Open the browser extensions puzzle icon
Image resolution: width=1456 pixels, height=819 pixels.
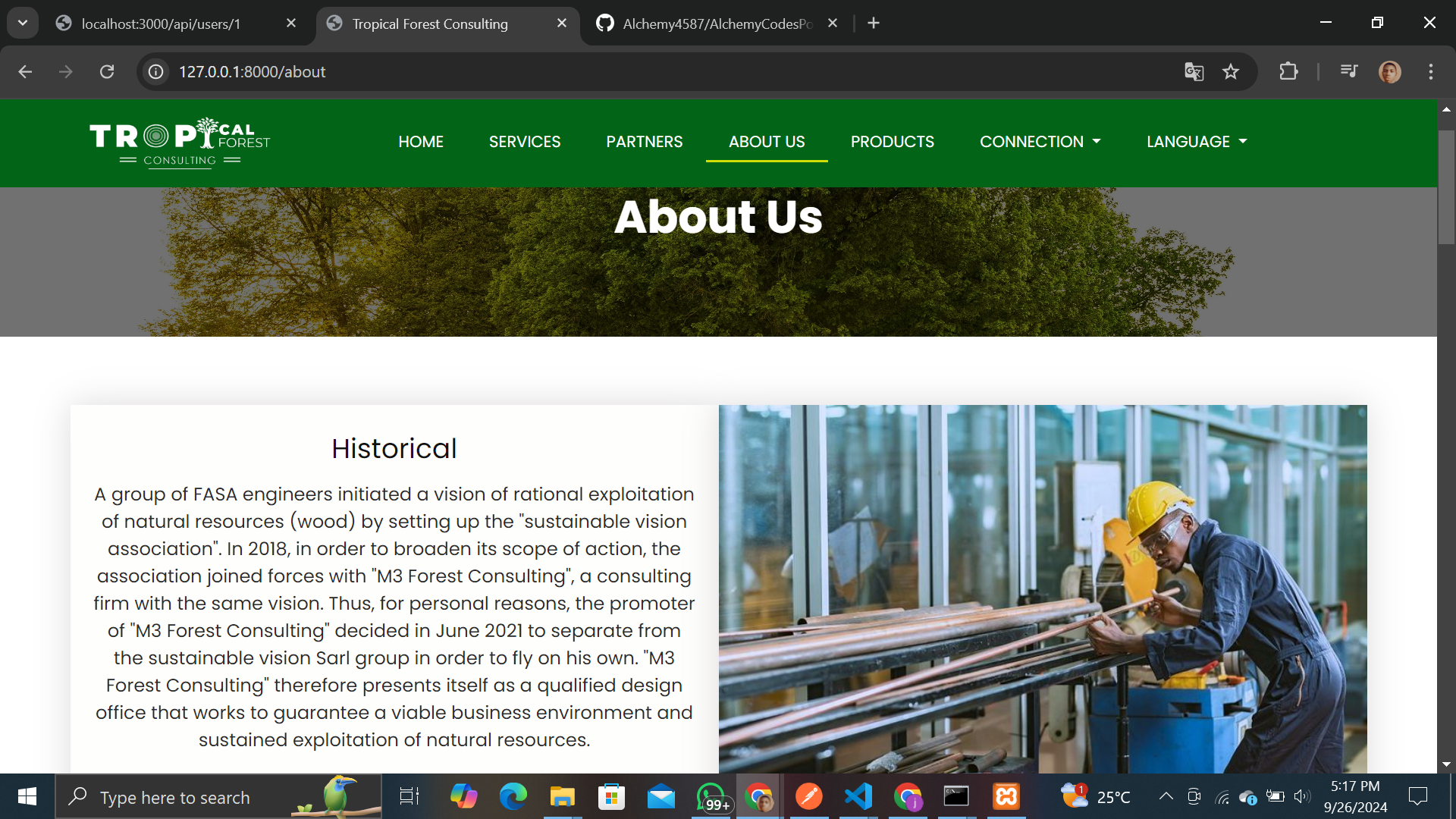pyautogui.click(x=1288, y=71)
